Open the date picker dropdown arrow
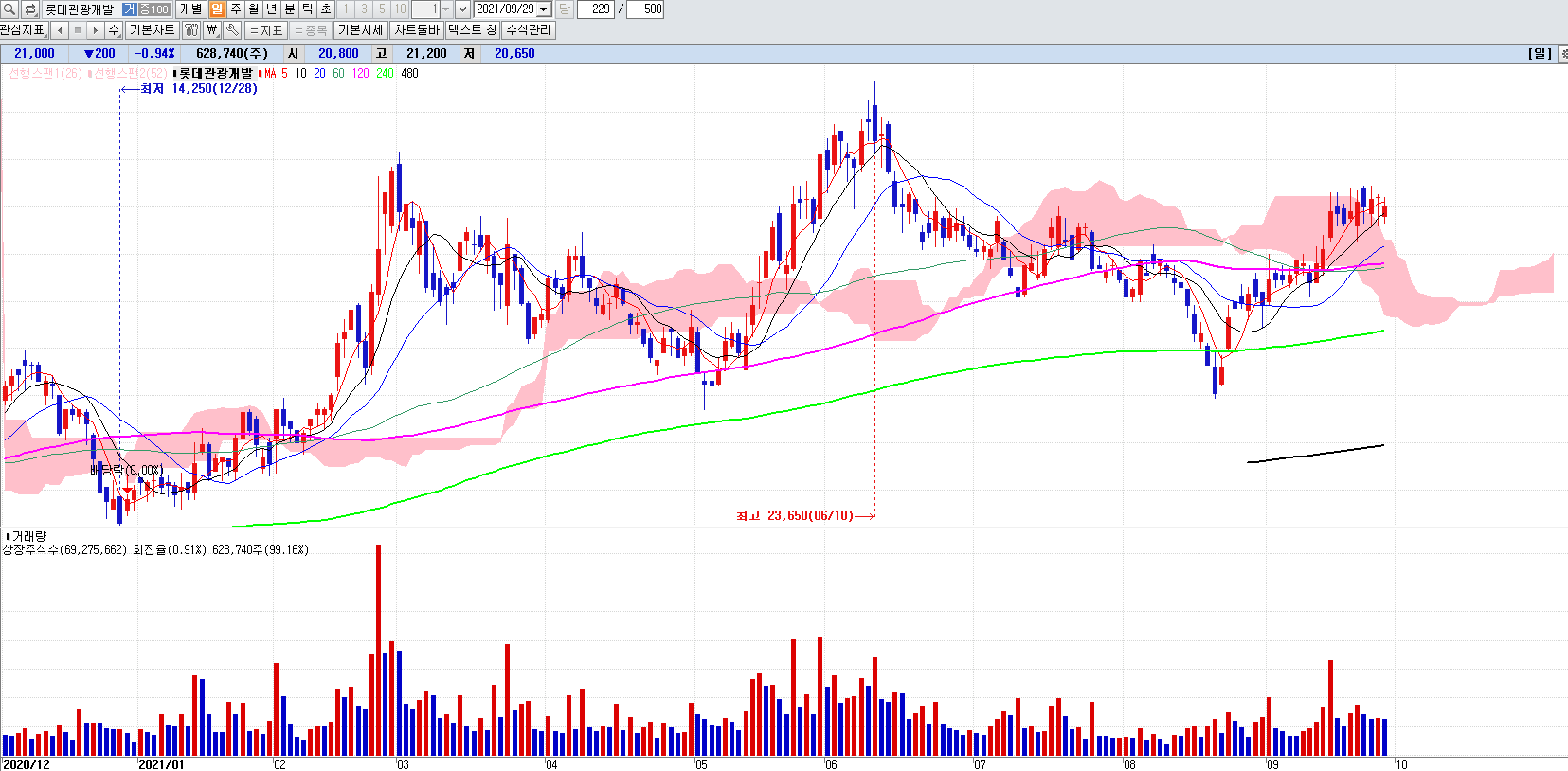This screenshot has width=1568, height=771. coord(544,9)
